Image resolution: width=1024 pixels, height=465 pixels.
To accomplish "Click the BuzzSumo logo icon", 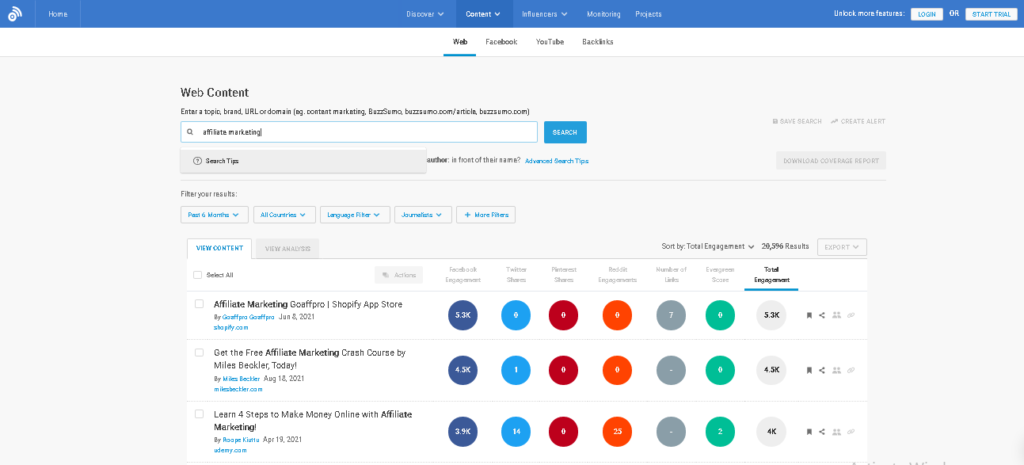I will click(15, 14).
